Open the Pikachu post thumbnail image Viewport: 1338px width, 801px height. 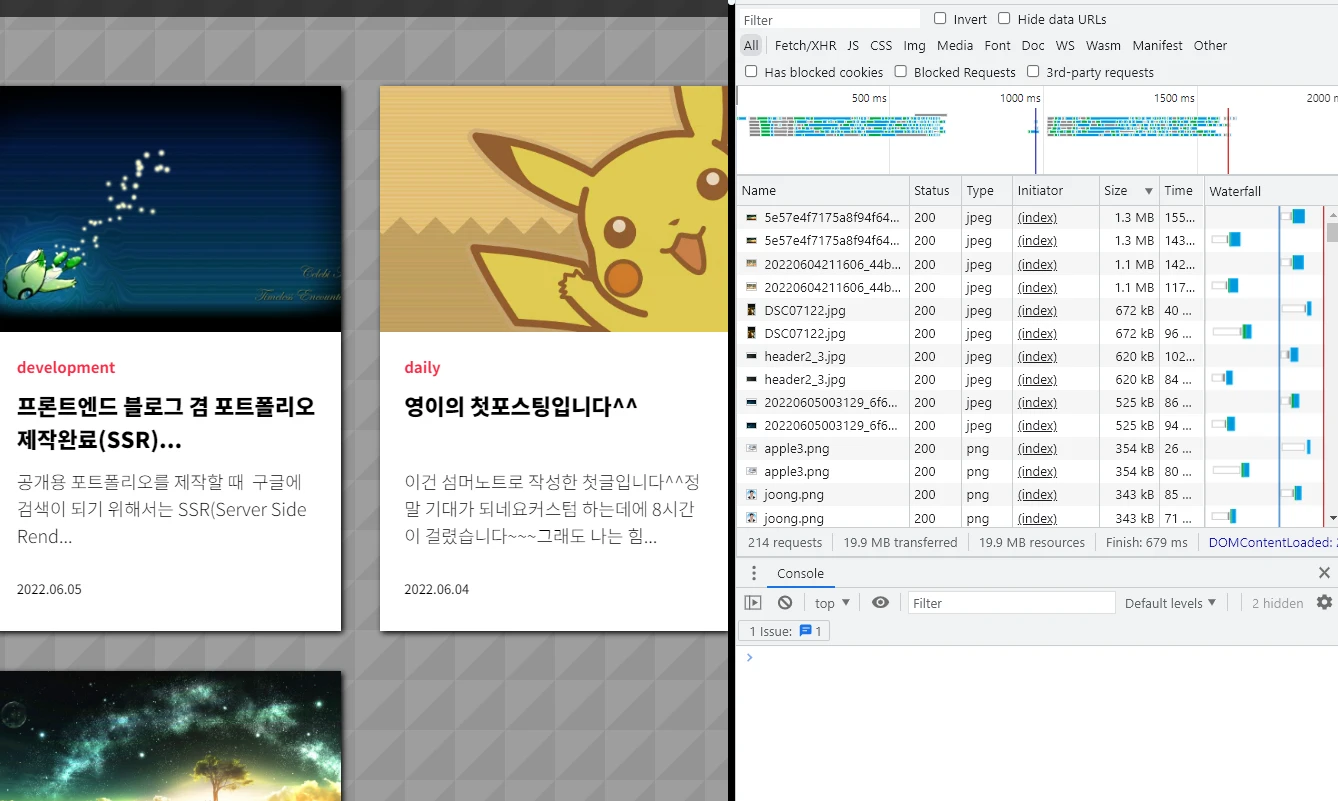tap(554, 209)
